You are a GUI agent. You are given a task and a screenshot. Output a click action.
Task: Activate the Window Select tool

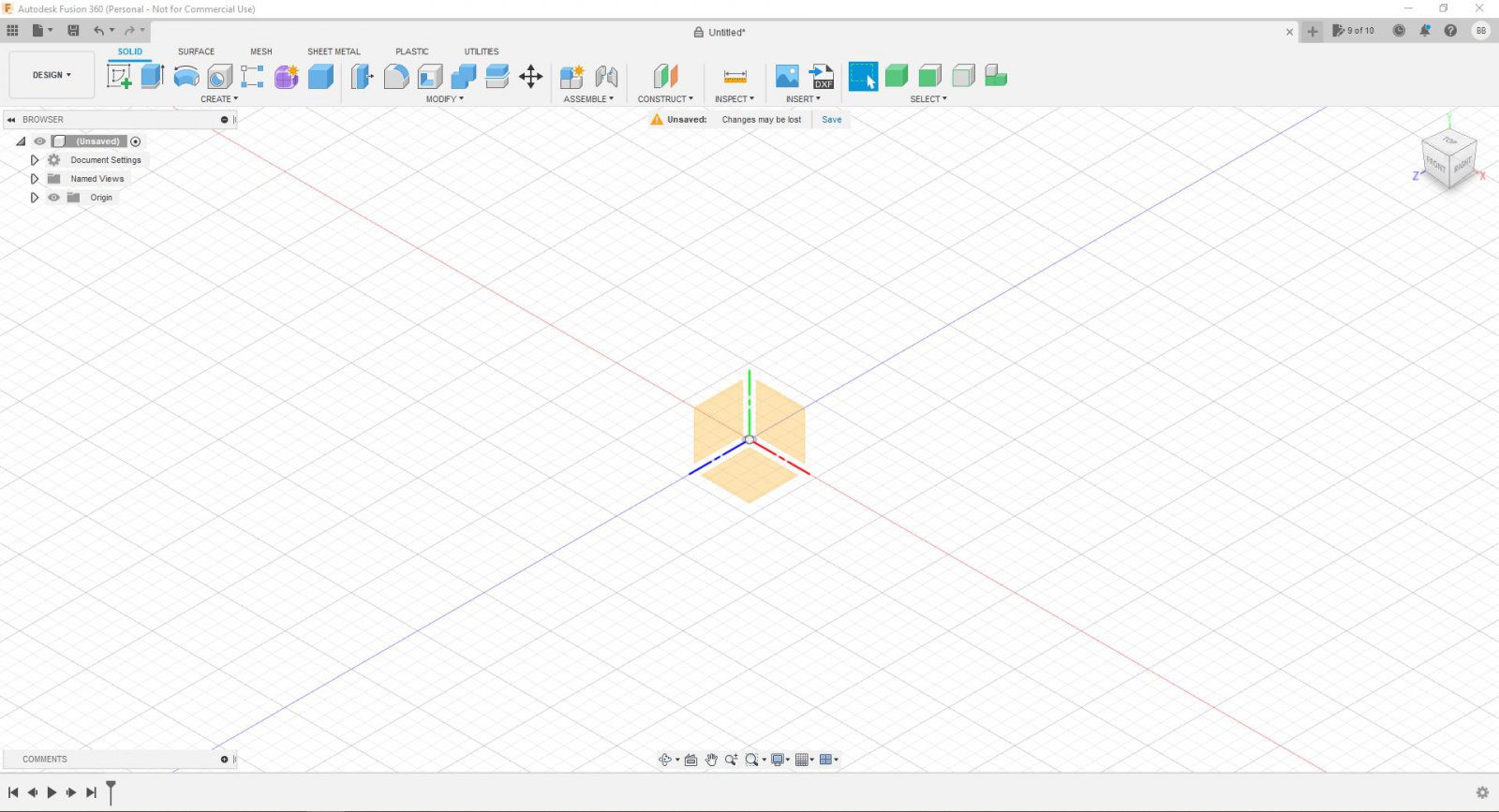pos(864,77)
